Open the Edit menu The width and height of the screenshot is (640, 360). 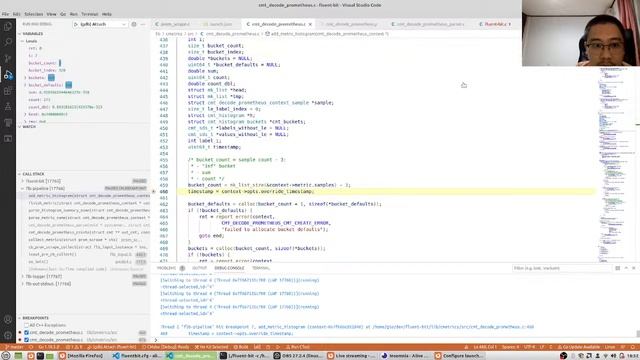click(x=17, y=14)
